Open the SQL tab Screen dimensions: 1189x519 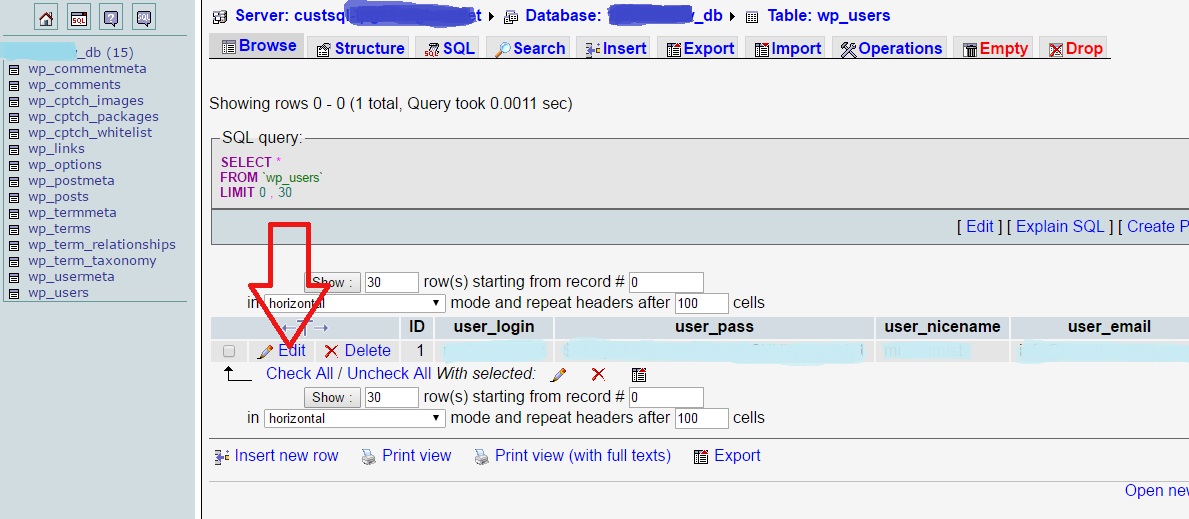click(x=449, y=49)
